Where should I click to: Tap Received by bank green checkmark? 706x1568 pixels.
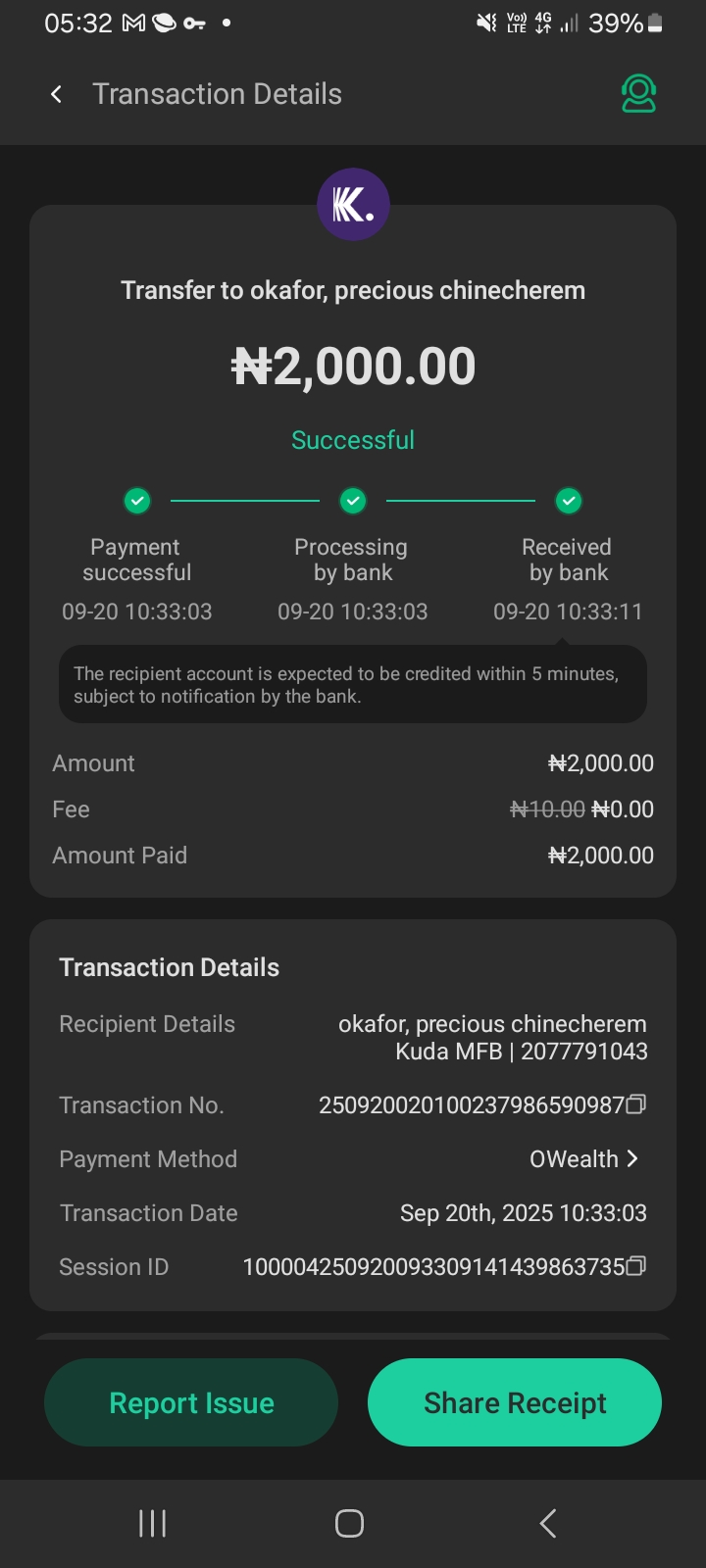coord(568,501)
